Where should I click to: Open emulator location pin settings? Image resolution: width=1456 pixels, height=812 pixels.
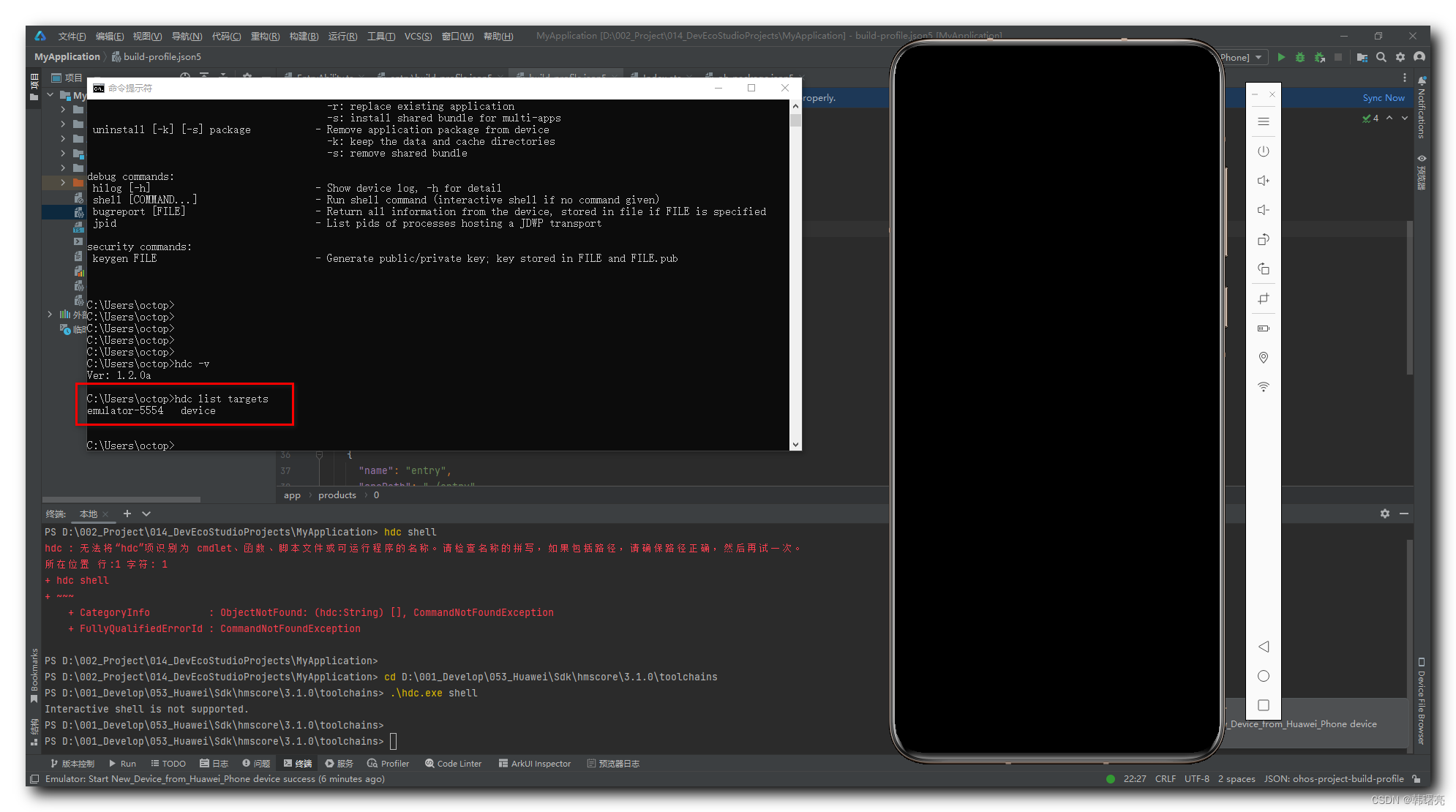pyautogui.click(x=1263, y=358)
